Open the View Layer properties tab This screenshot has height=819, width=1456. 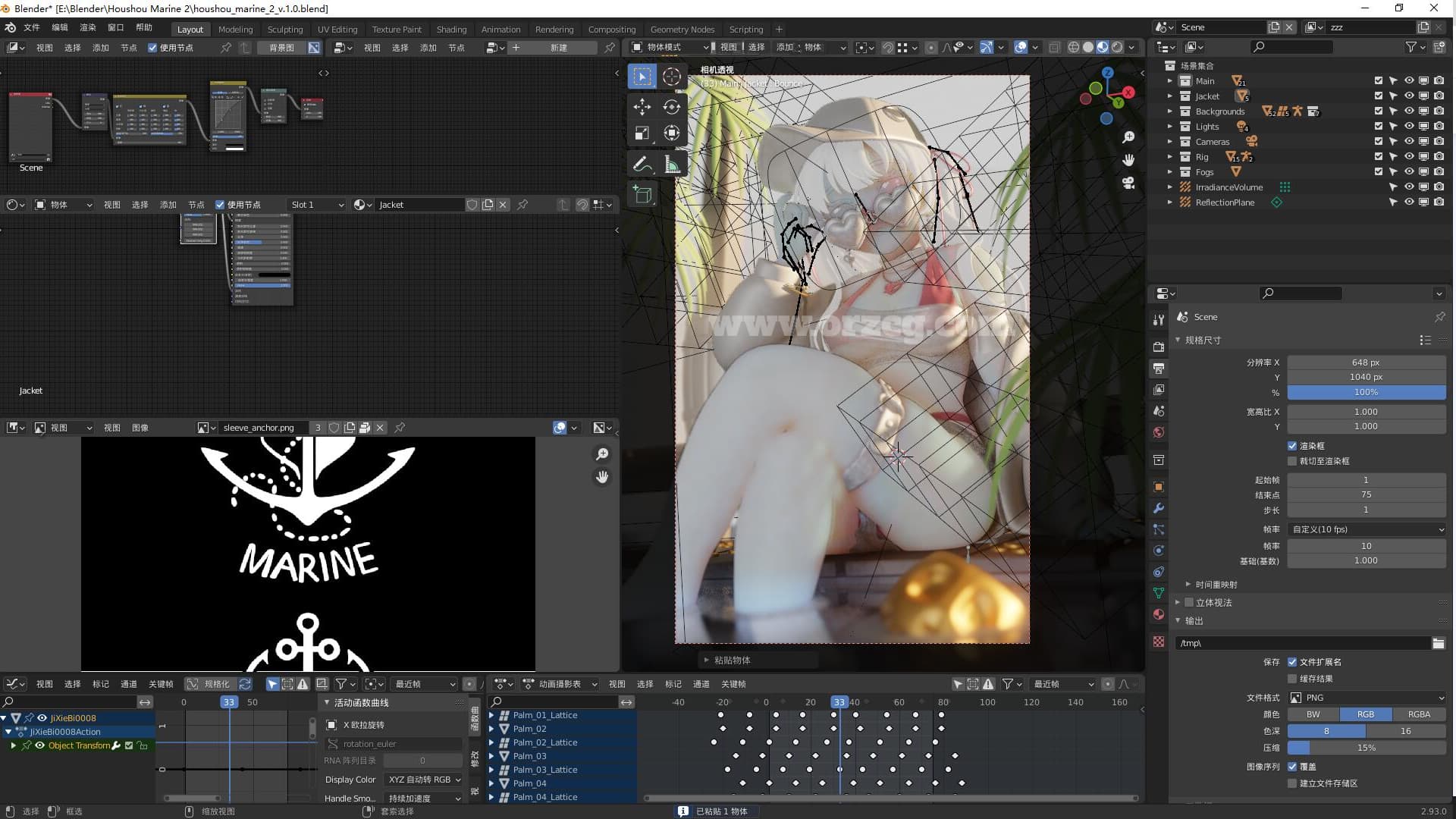tap(1158, 390)
